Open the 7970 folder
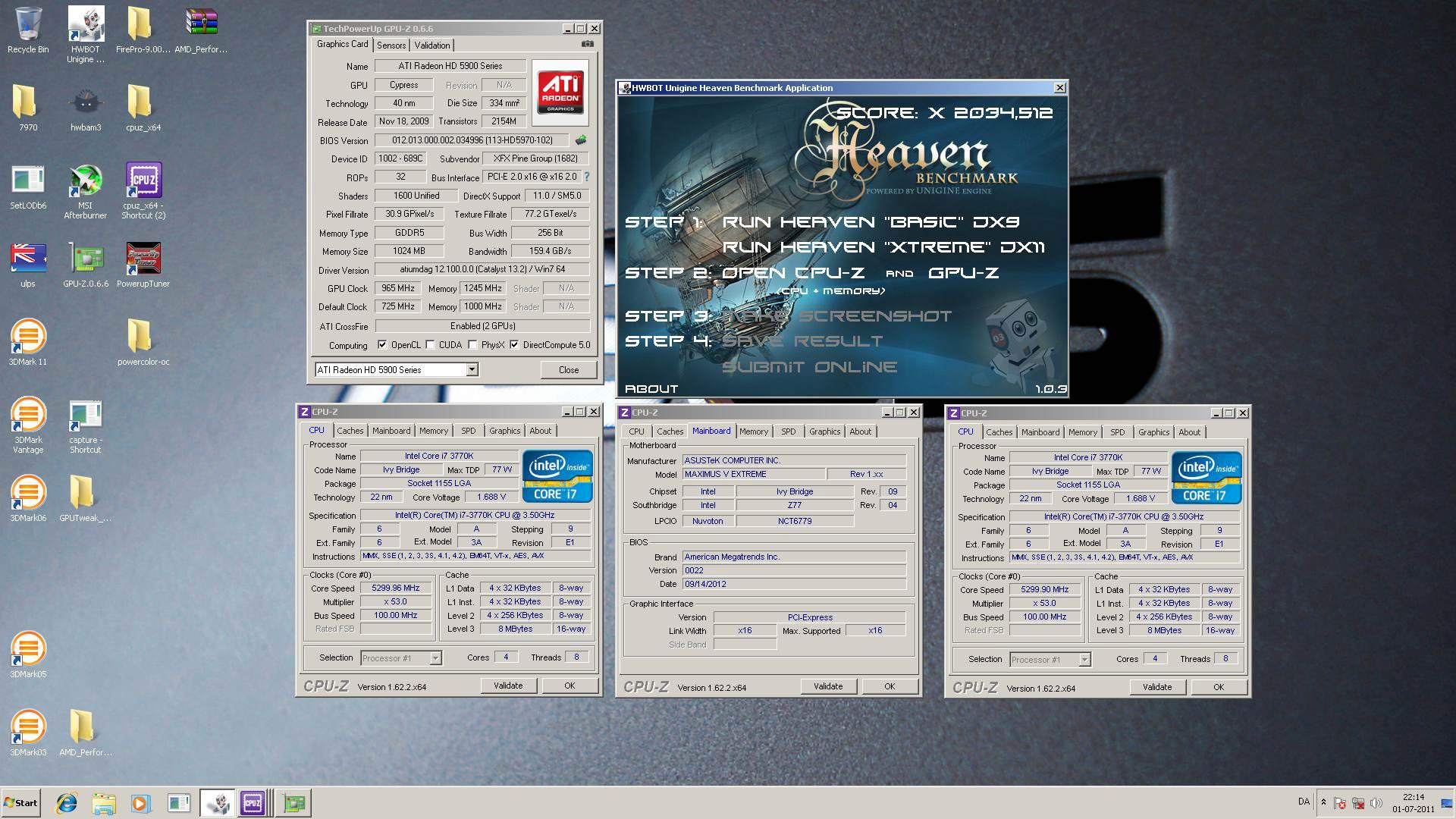Screen dimensions: 1456x819 coord(28,108)
